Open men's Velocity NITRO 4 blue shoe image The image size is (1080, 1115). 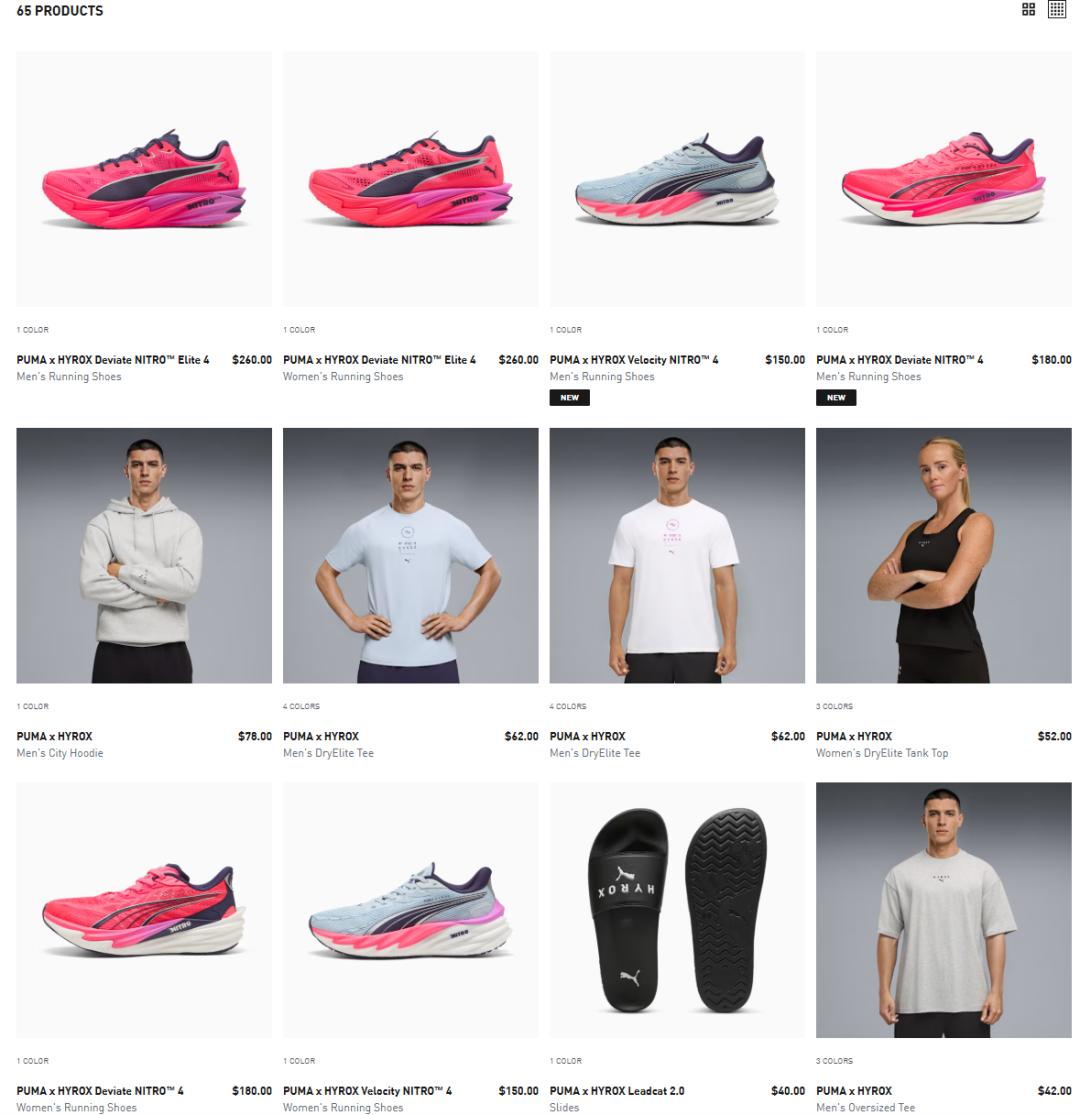pyautogui.click(x=677, y=179)
